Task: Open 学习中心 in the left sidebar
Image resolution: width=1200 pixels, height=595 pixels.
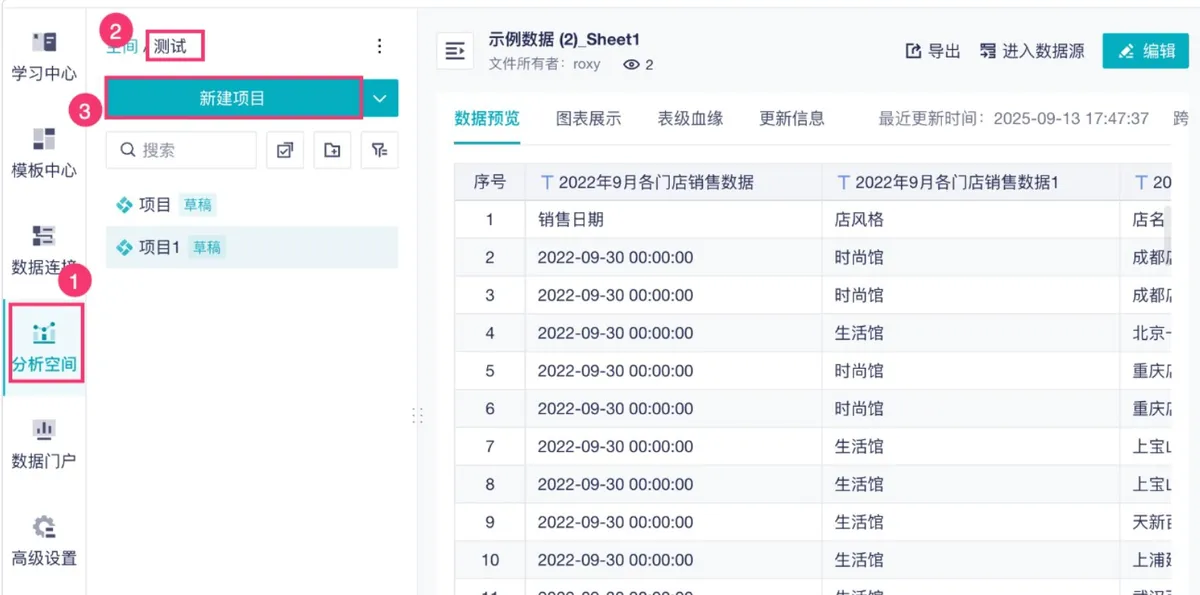Action: click(44, 57)
